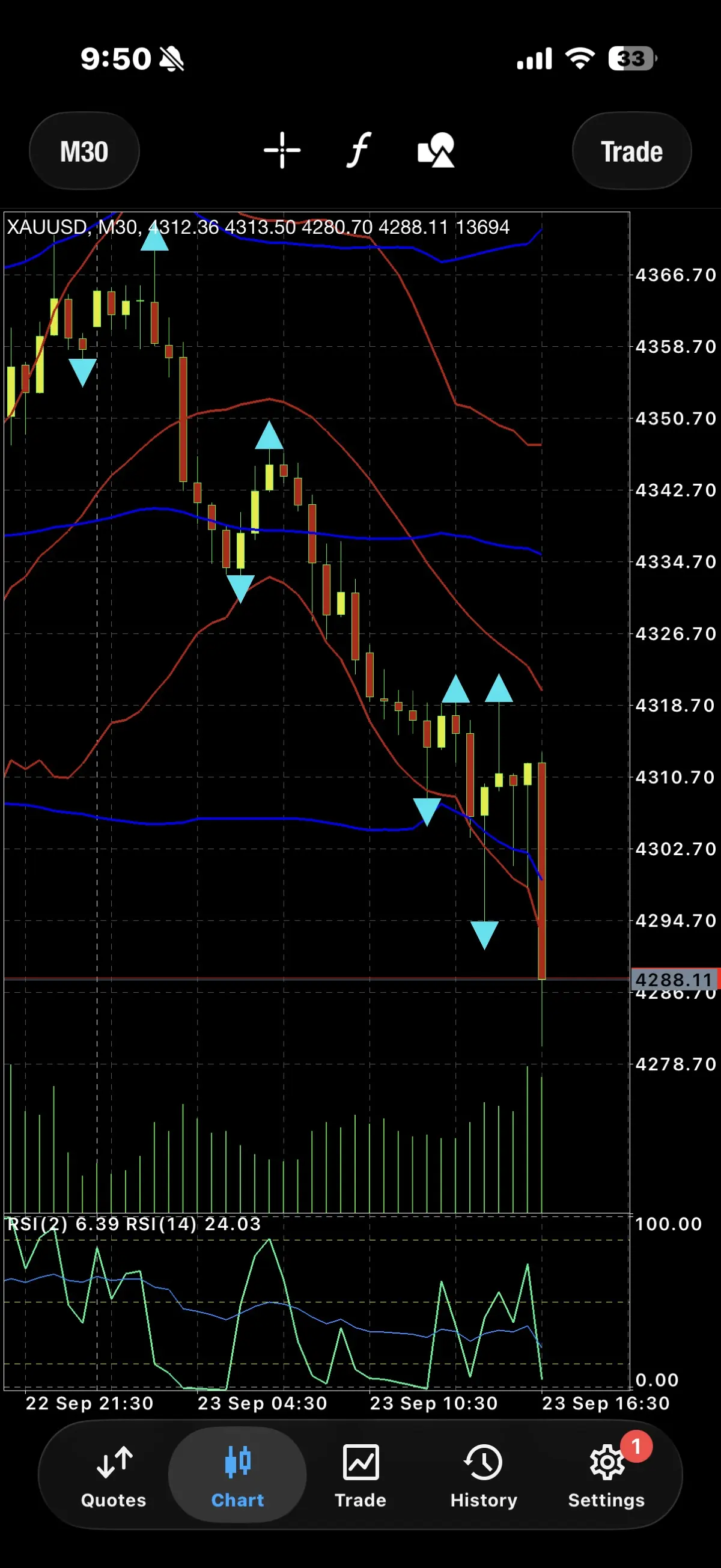Tap the Trade button in top toolbar

point(631,151)
